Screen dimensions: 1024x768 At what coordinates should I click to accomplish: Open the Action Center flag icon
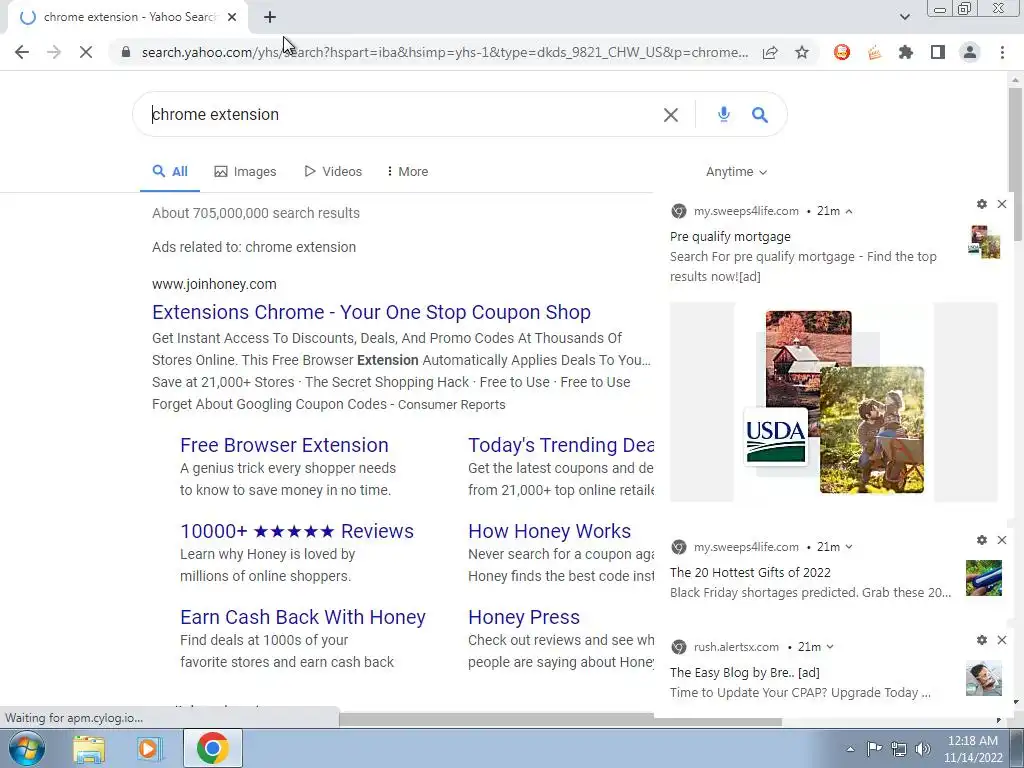coord(874,748)
